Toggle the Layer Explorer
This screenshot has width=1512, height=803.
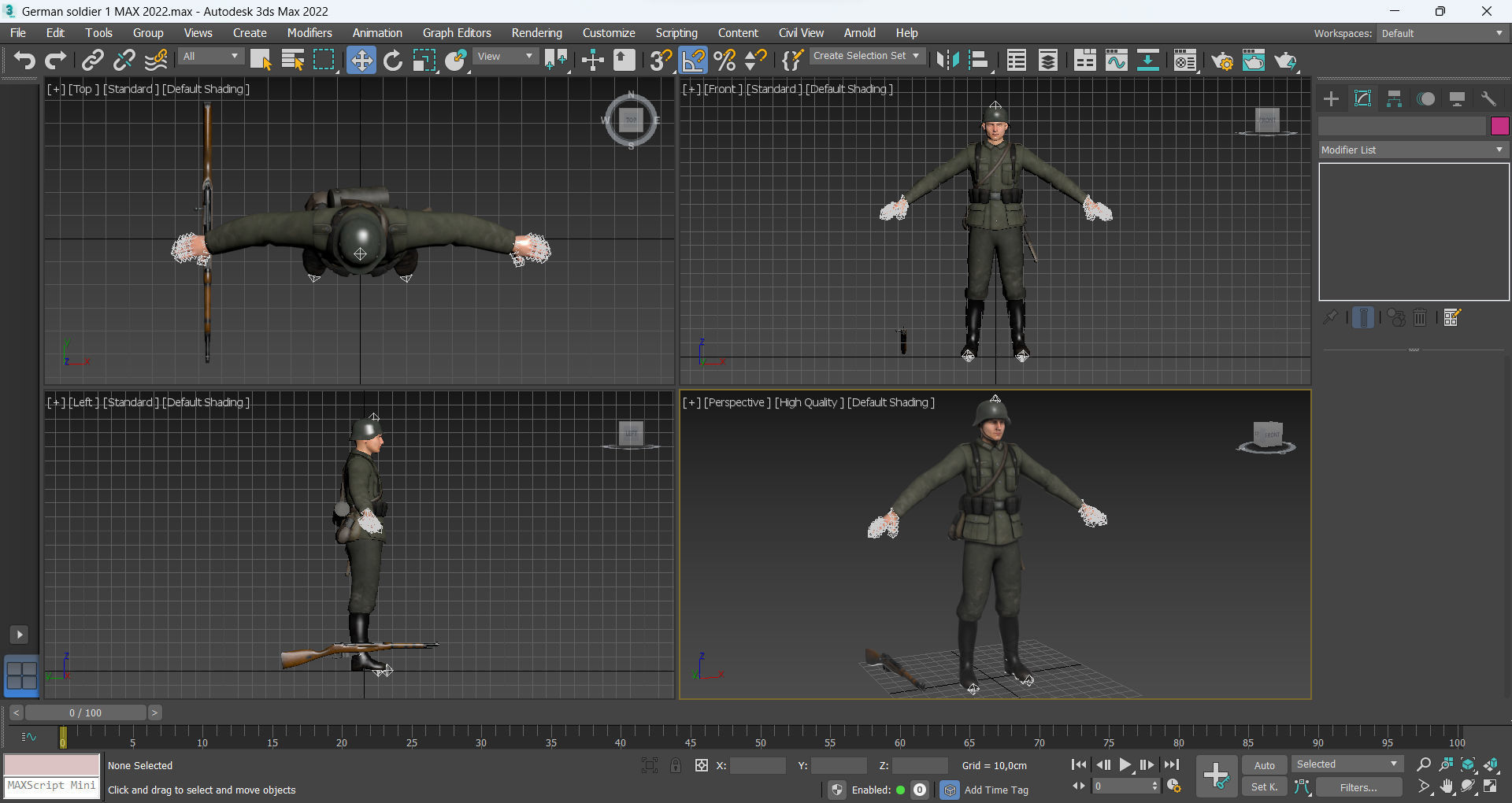[1048, 60]
